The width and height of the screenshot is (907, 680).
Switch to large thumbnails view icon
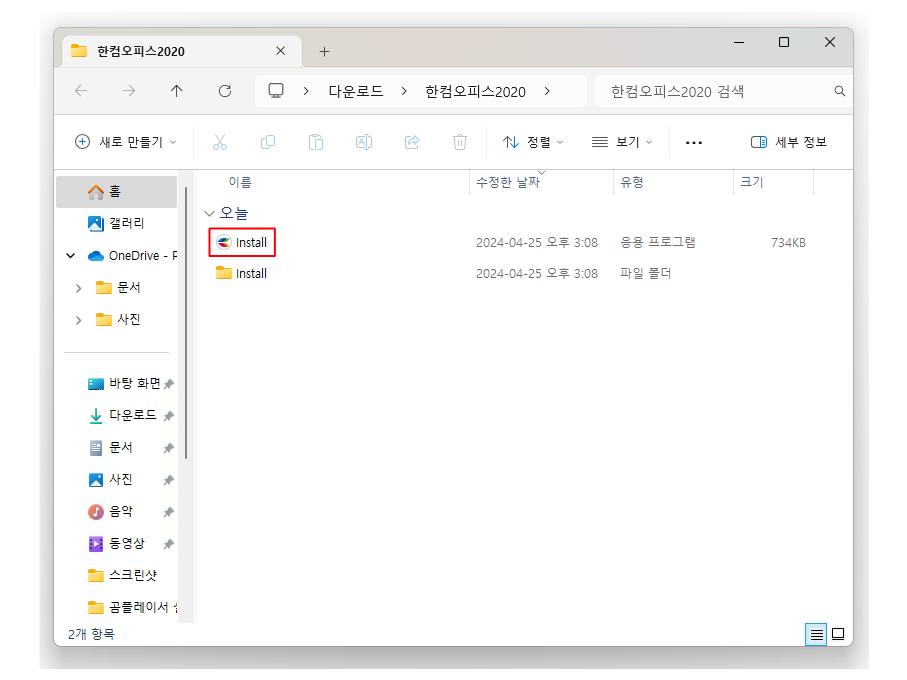point(838,635)
